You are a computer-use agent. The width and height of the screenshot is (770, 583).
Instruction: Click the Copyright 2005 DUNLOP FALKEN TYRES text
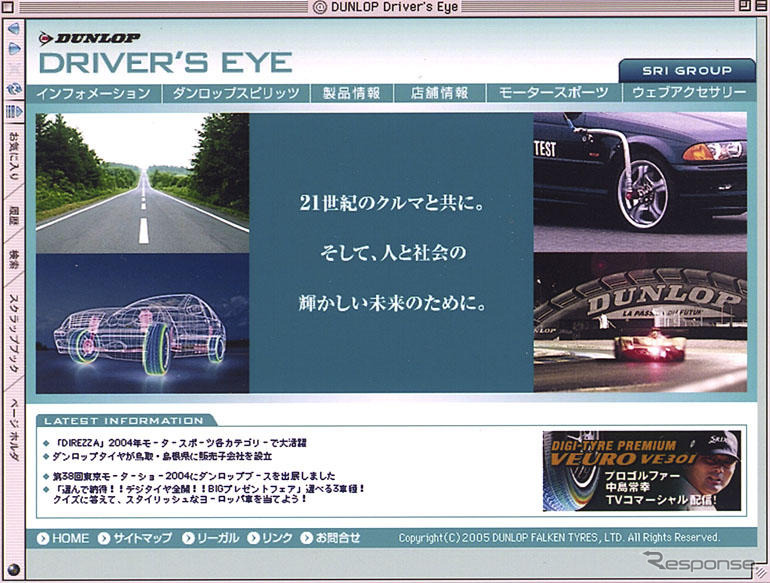pos(559,538)
